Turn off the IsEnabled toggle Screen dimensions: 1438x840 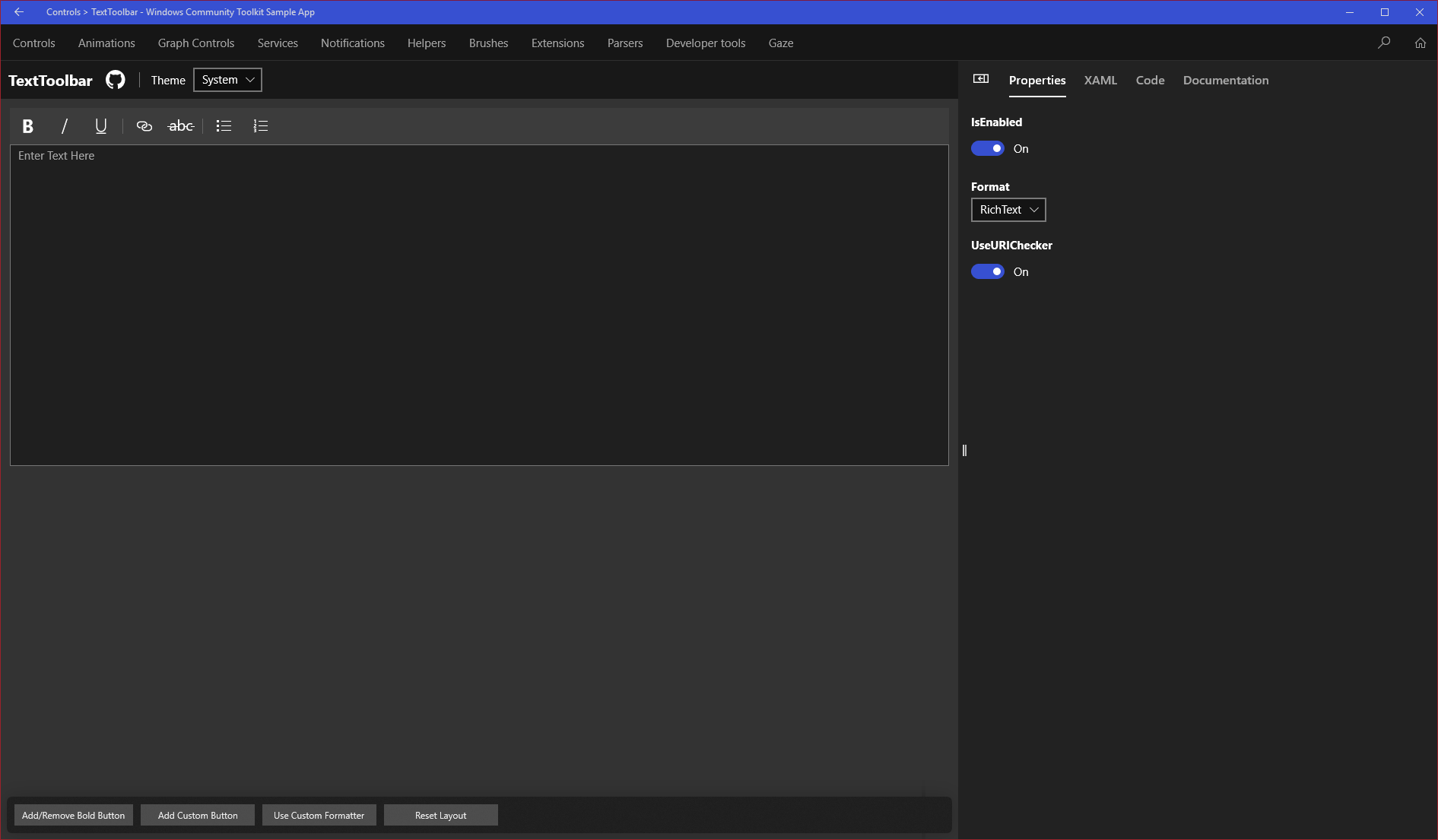(x=988, y=149)
